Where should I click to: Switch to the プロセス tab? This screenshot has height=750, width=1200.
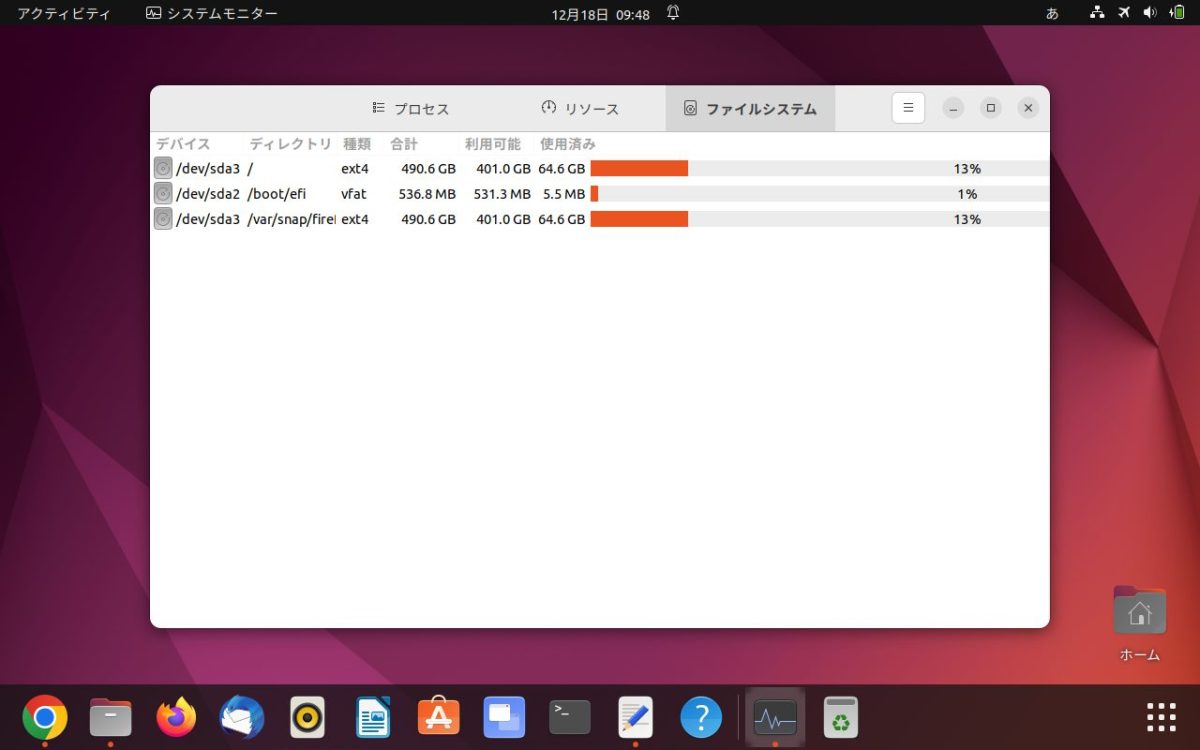(x=410, y=109)
